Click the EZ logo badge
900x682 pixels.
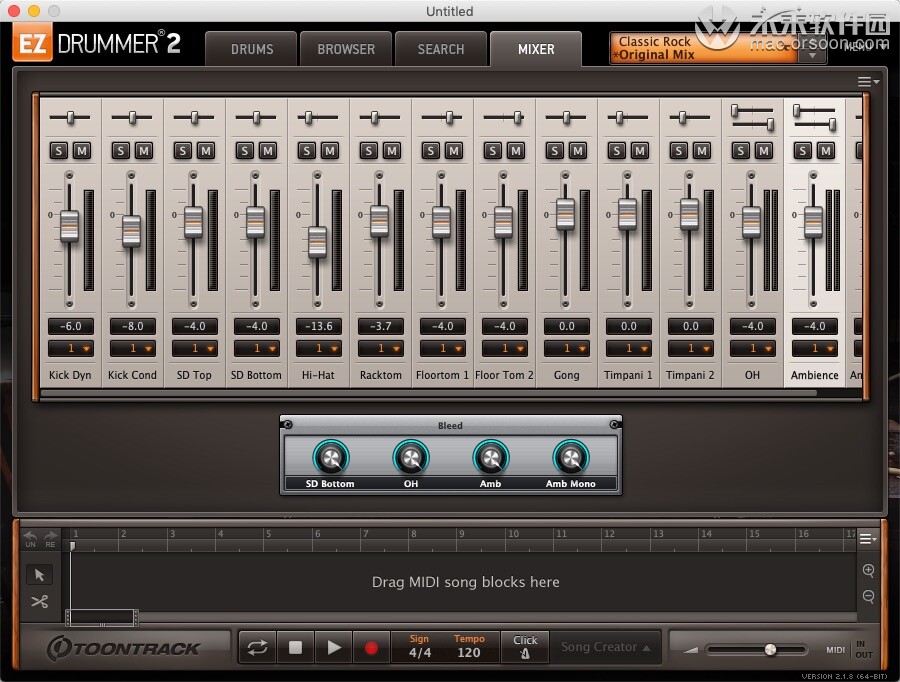(x=33, y=43)
